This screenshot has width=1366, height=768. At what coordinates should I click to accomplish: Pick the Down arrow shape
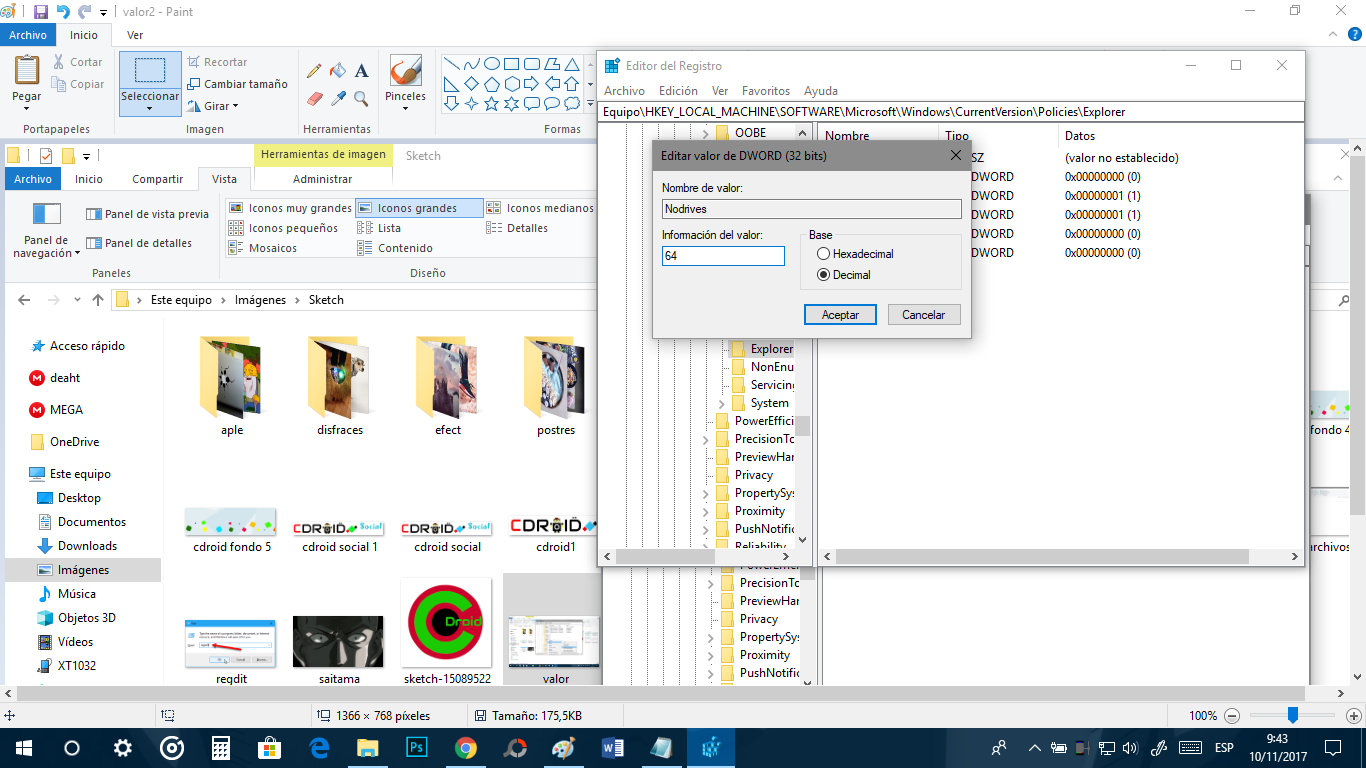click(x=451, y=103)
